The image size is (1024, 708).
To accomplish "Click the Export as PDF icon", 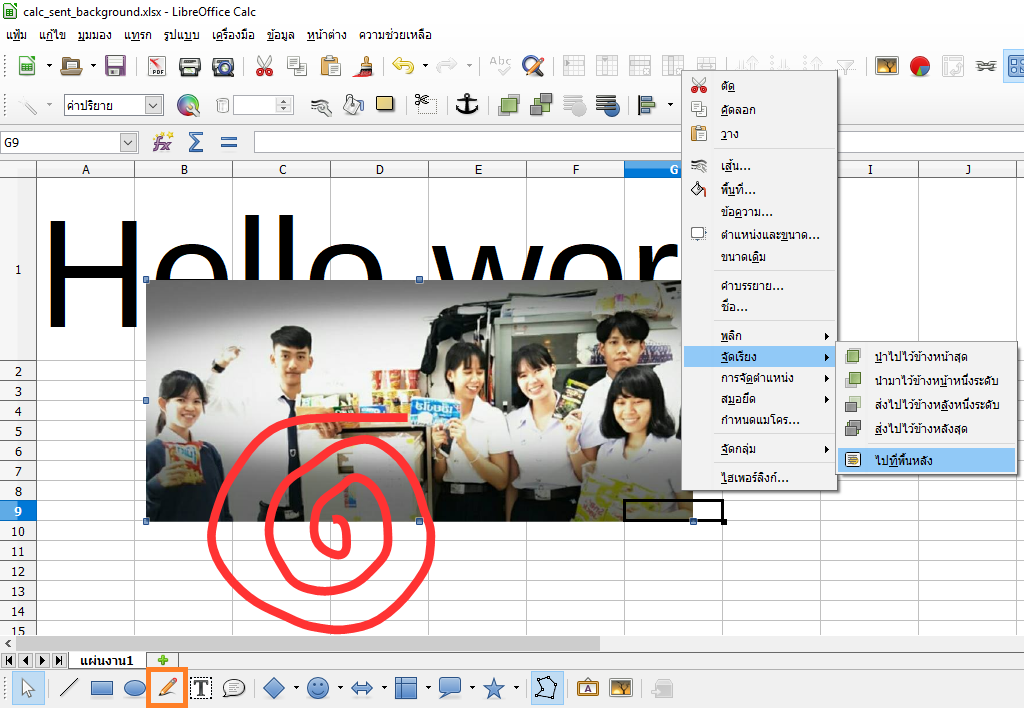I will pos(157,66).
